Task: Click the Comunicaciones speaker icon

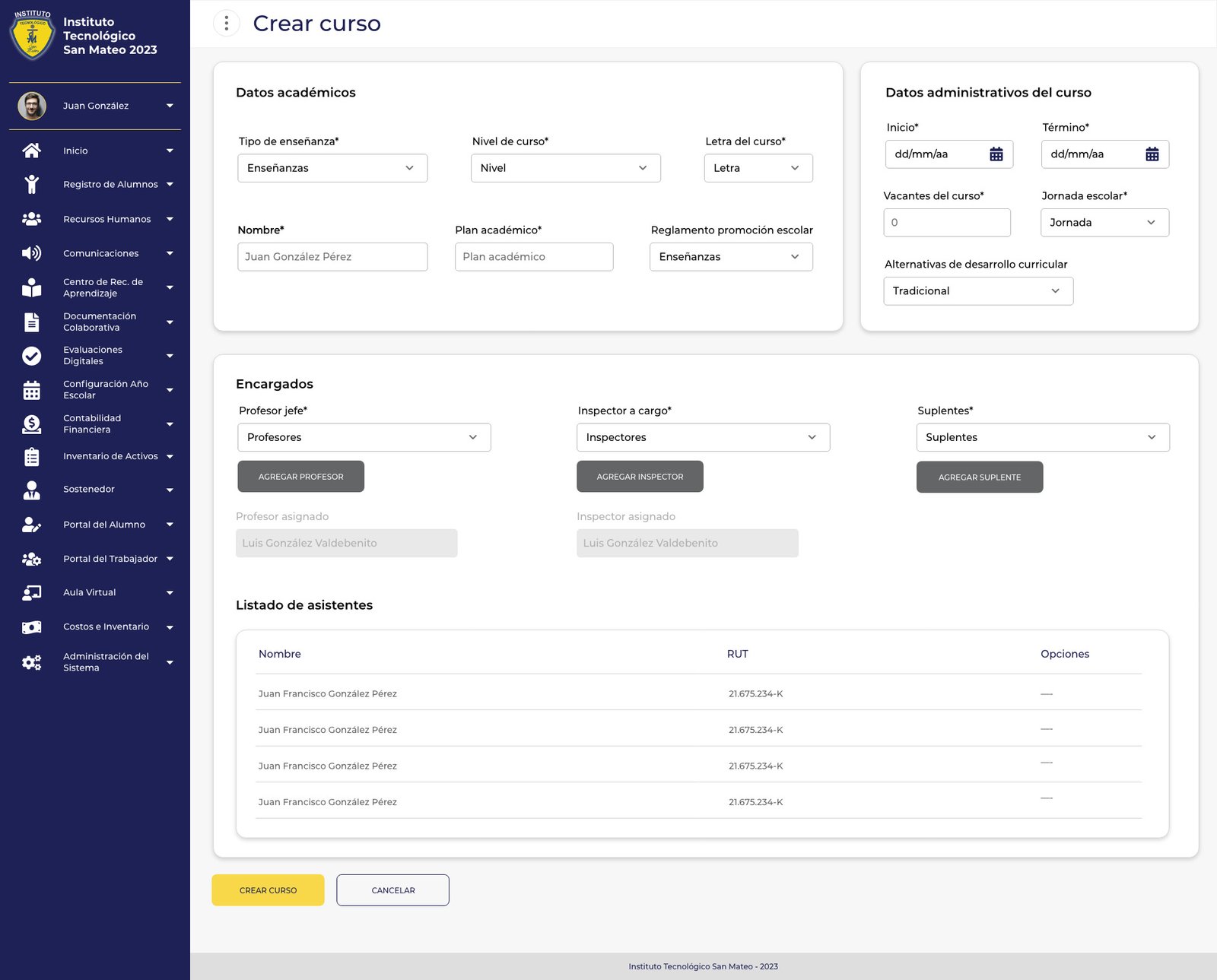Action: (x=31, y=253)
